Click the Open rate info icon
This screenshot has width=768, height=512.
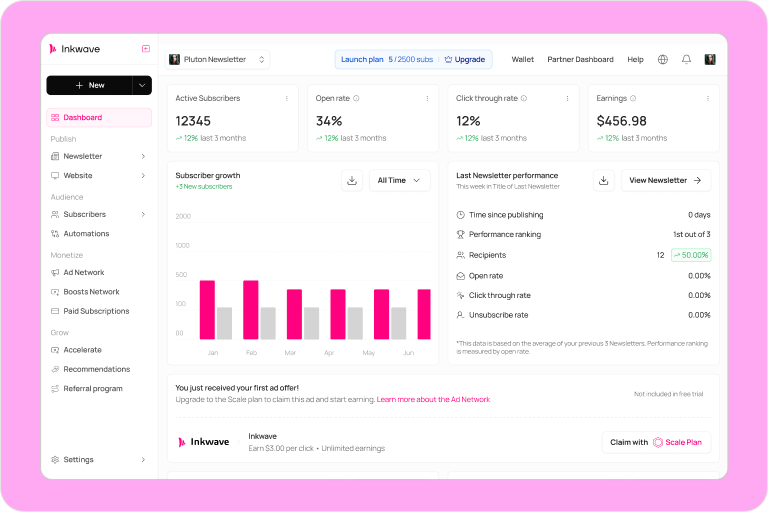[356, 98]
